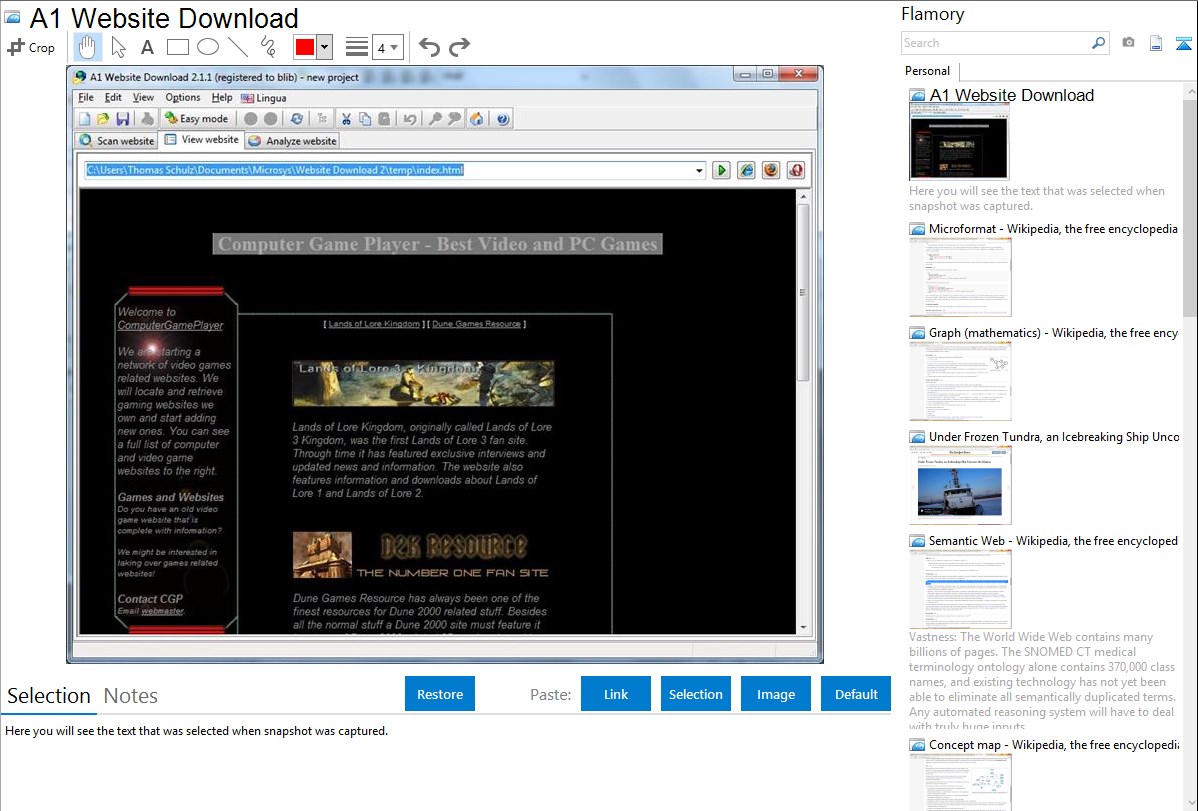The width and height of the screenshot is (1198, 811).
Task: Choose the ellipse shape tool
Action: [208, 47]
